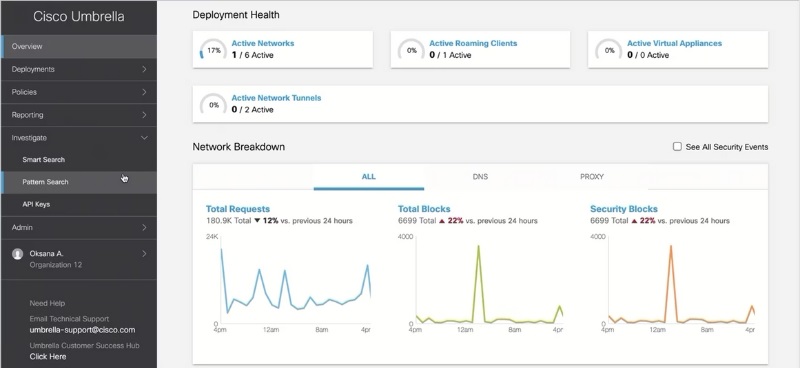Click the Active Network Tunnels 0% gauge
The image size is (800, 368).
[213, 105]
